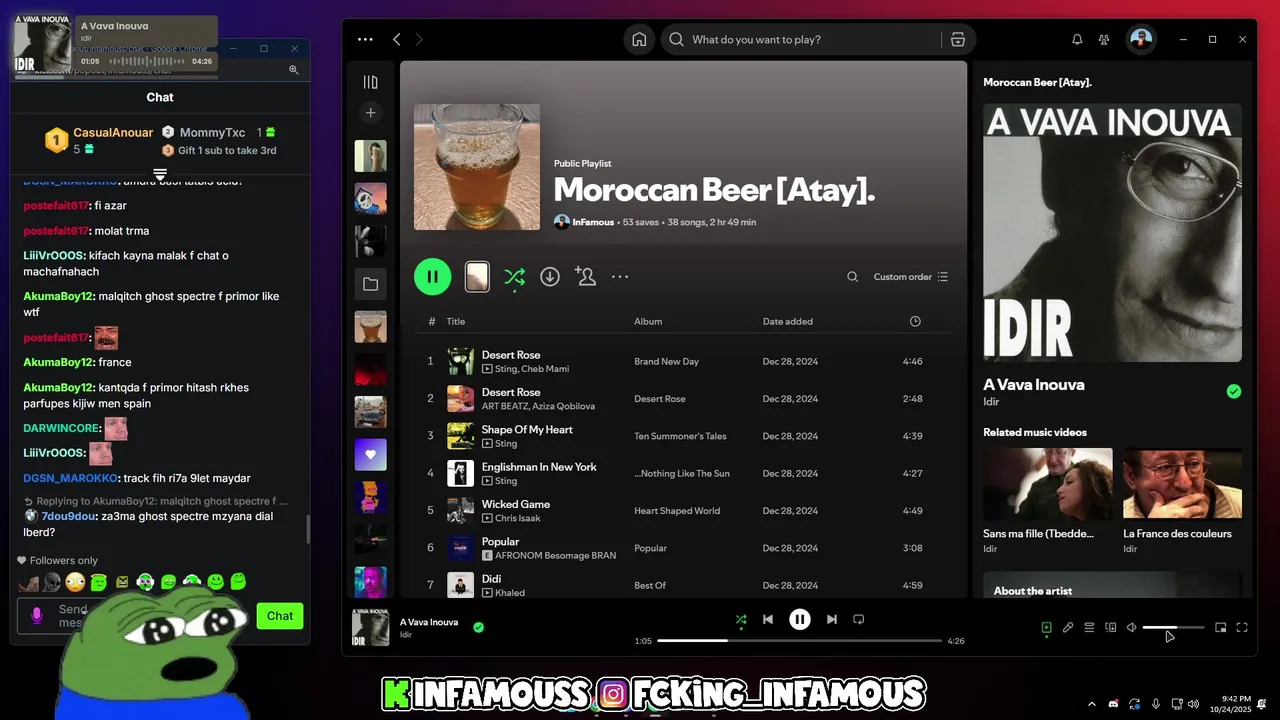
Task: Open Friend Activity icon
Action: pos(1104,40)
